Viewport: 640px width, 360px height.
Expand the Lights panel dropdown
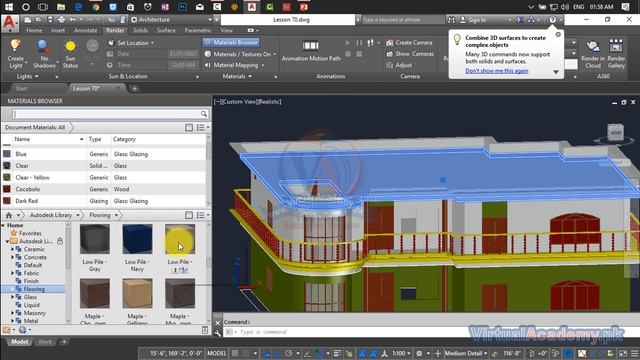27,76
